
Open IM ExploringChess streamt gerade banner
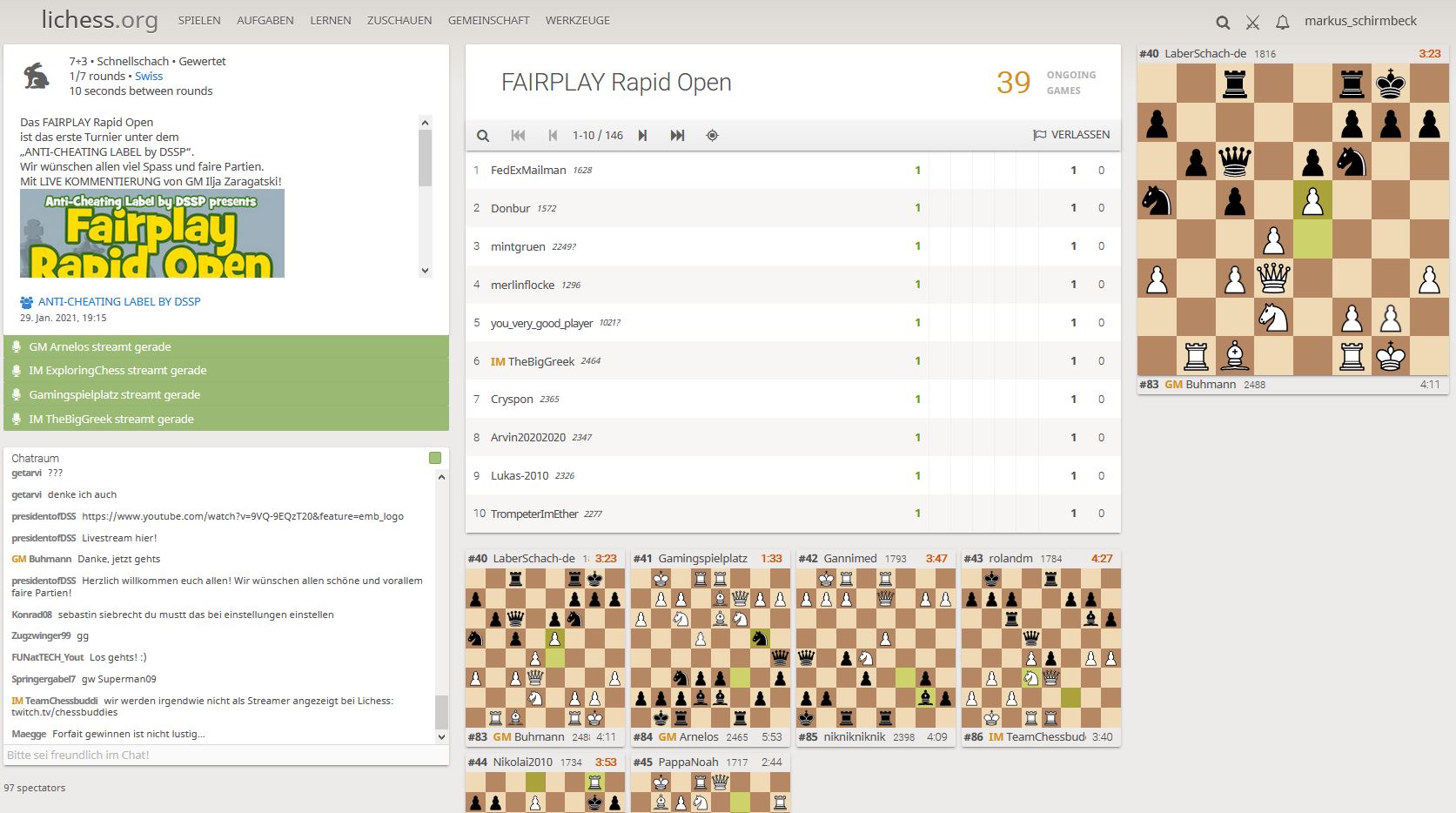click(226, 371)
